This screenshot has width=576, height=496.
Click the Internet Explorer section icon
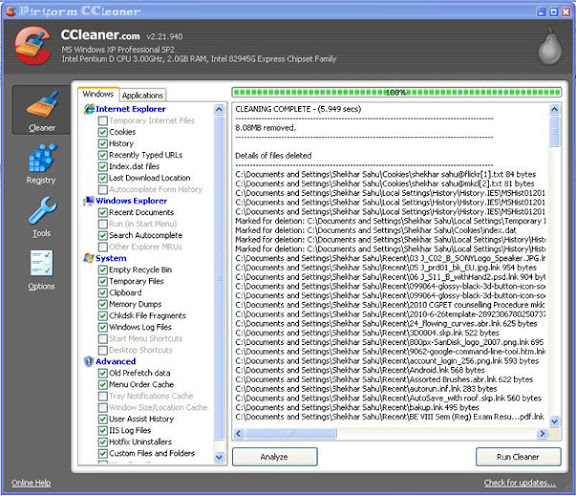[89, 109]
